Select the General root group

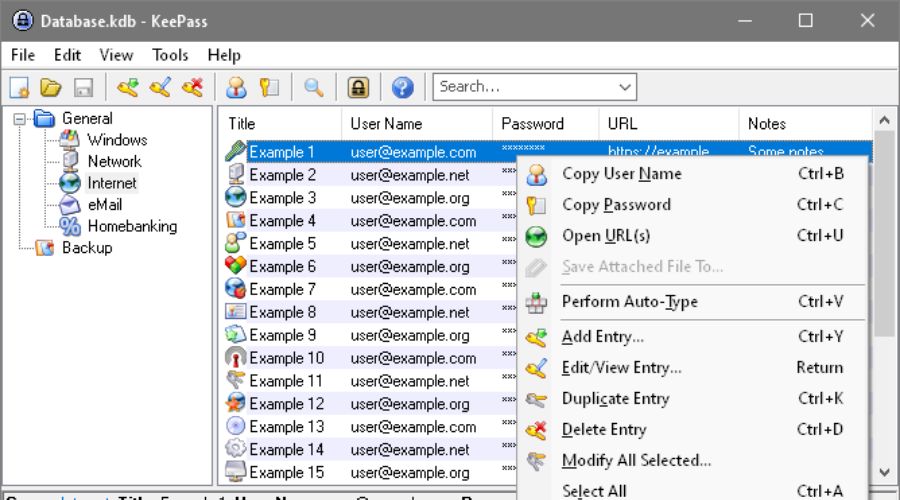coord(87,118)
